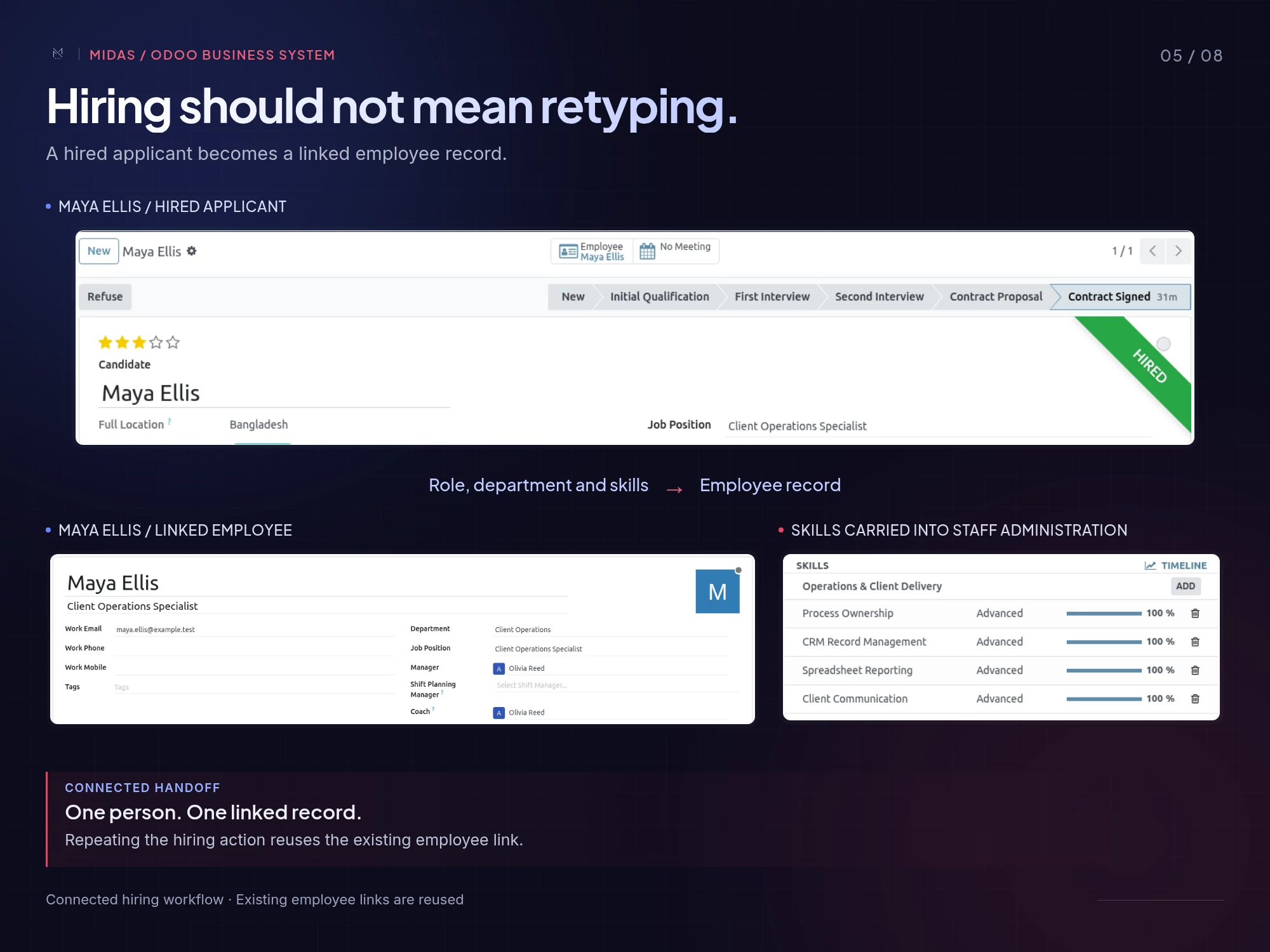Click the Work Mobile field
1270x952 pixels.
pos(254,668)
